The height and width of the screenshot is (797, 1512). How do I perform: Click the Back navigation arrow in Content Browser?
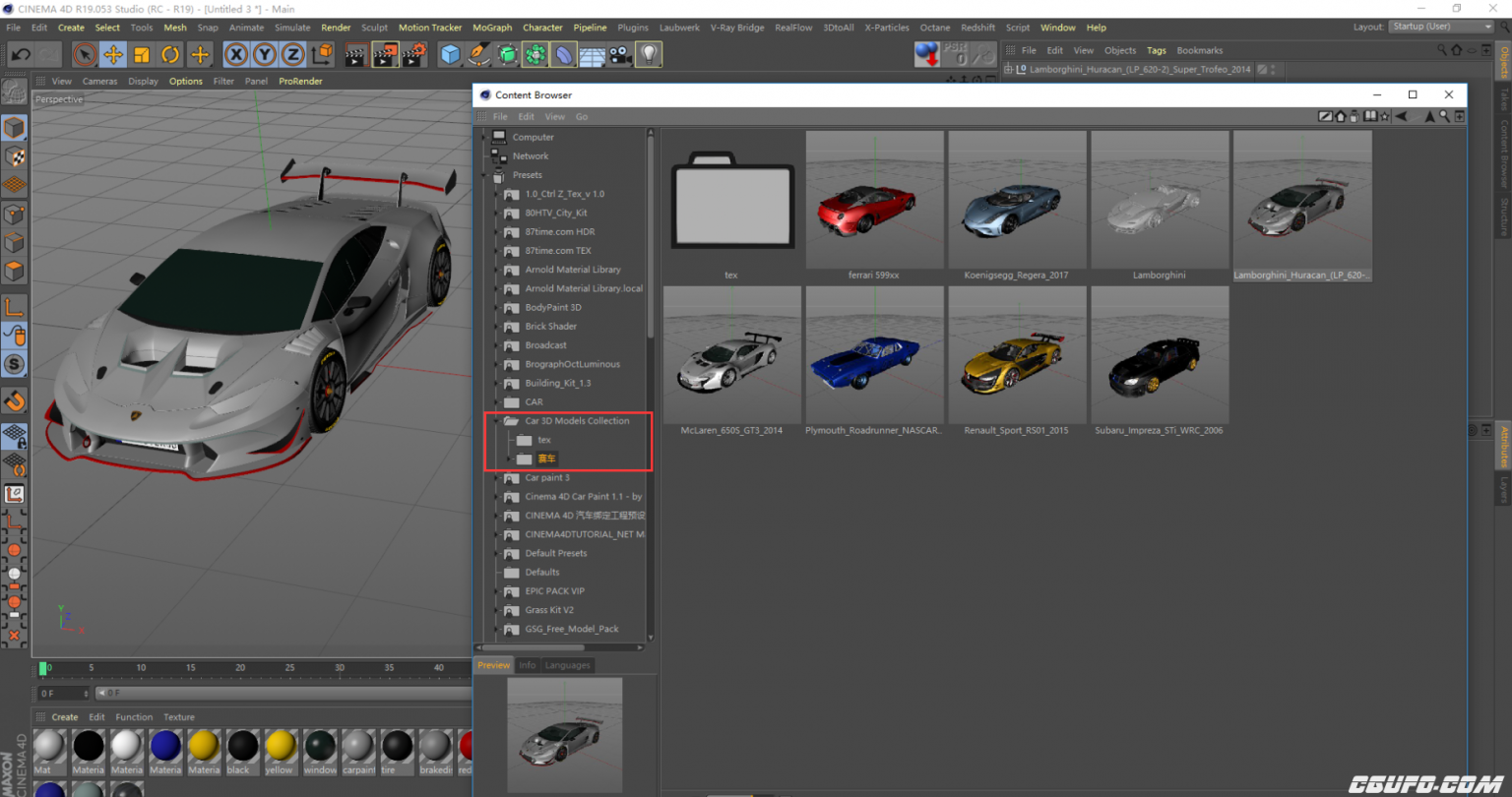point(1402,116)
